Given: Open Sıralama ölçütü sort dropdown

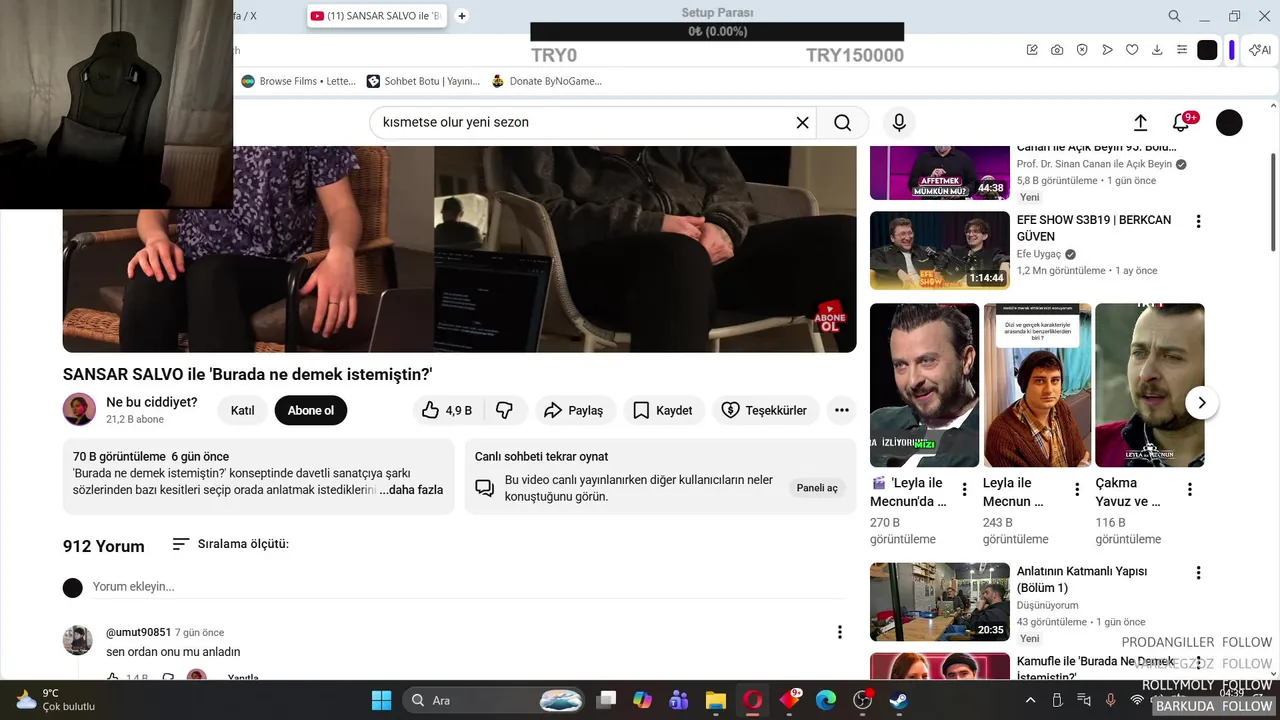Looking at the screenshot, I should [x=230, y=544].
